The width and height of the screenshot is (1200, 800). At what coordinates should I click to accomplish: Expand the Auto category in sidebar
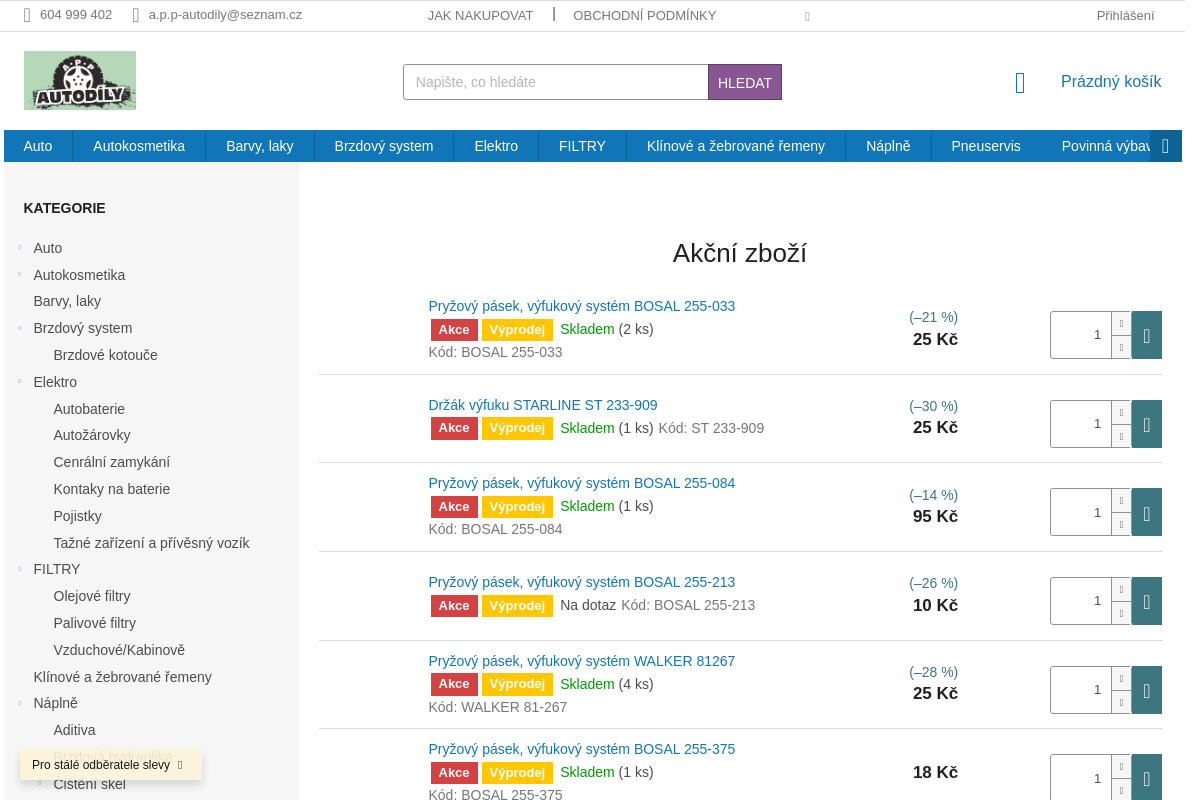19,247
